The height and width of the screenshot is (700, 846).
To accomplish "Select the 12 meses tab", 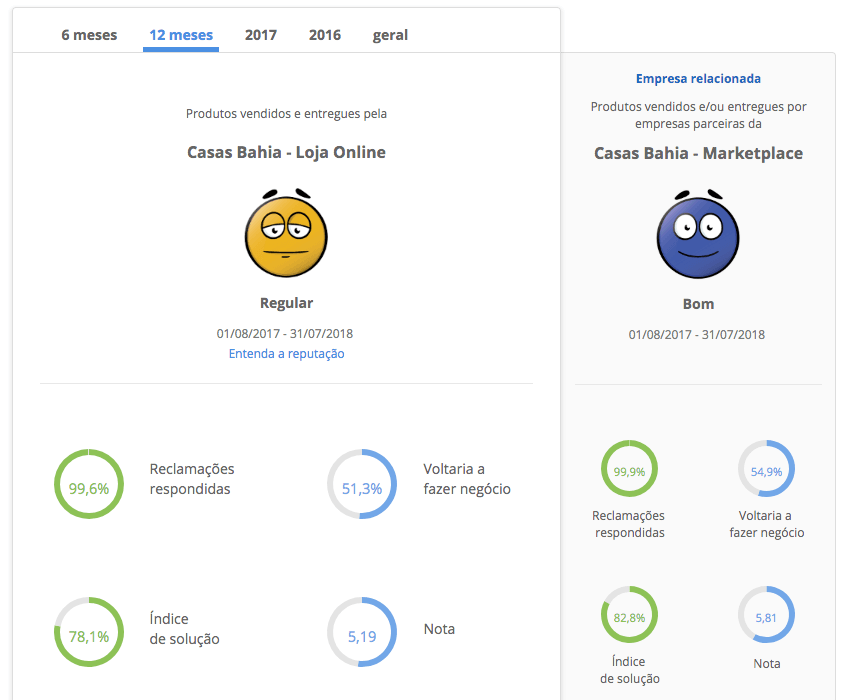I will click(181, 35).
